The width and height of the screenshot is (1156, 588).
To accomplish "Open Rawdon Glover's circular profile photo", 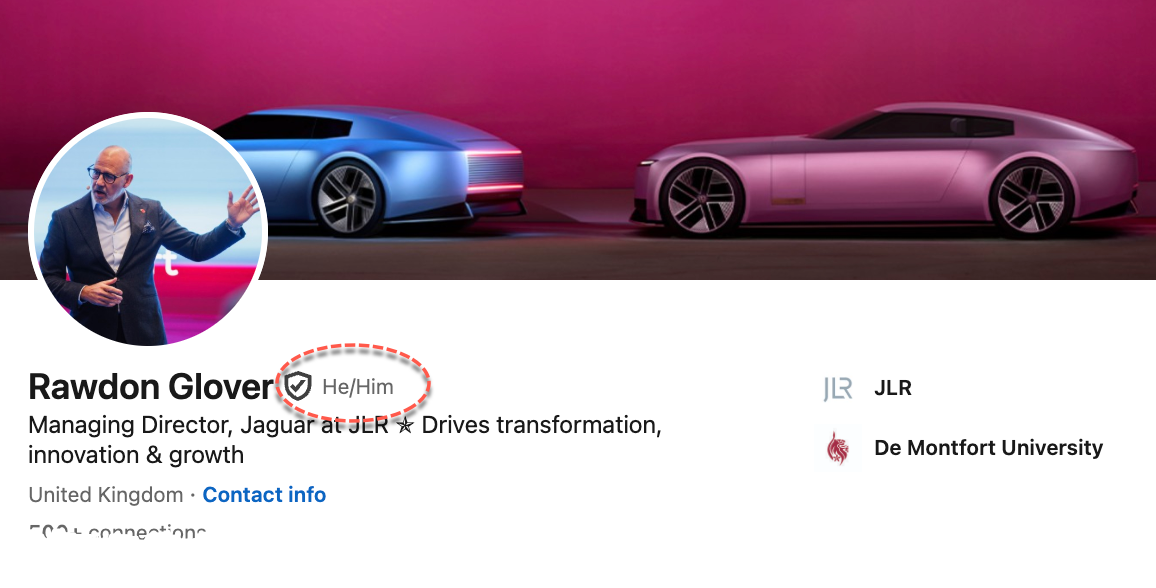I will pyautogui.click(x=147, y=229).
